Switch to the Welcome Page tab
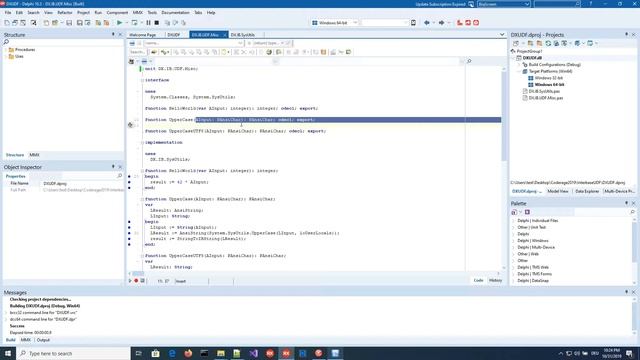 point(142,35)
